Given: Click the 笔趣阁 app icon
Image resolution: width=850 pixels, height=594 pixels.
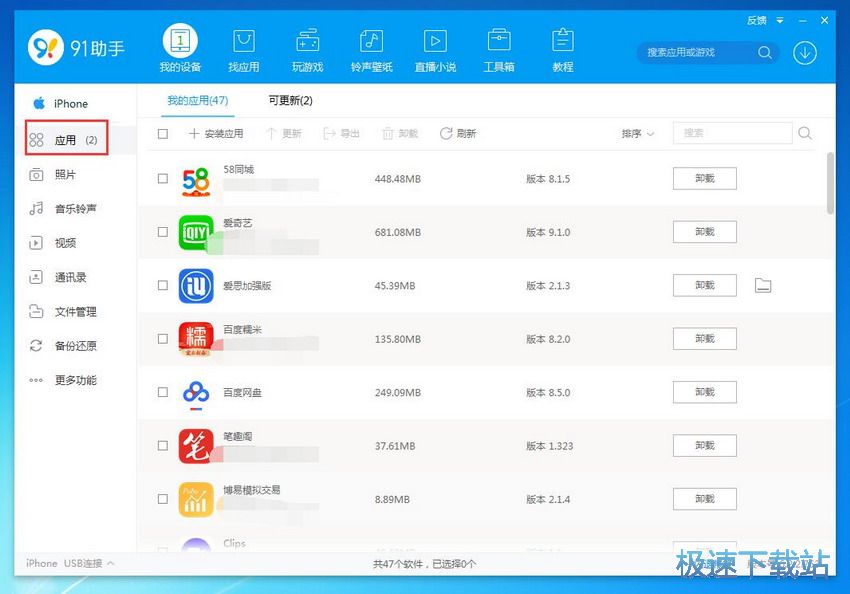Looking at the screenshot, I should point(196,446).
